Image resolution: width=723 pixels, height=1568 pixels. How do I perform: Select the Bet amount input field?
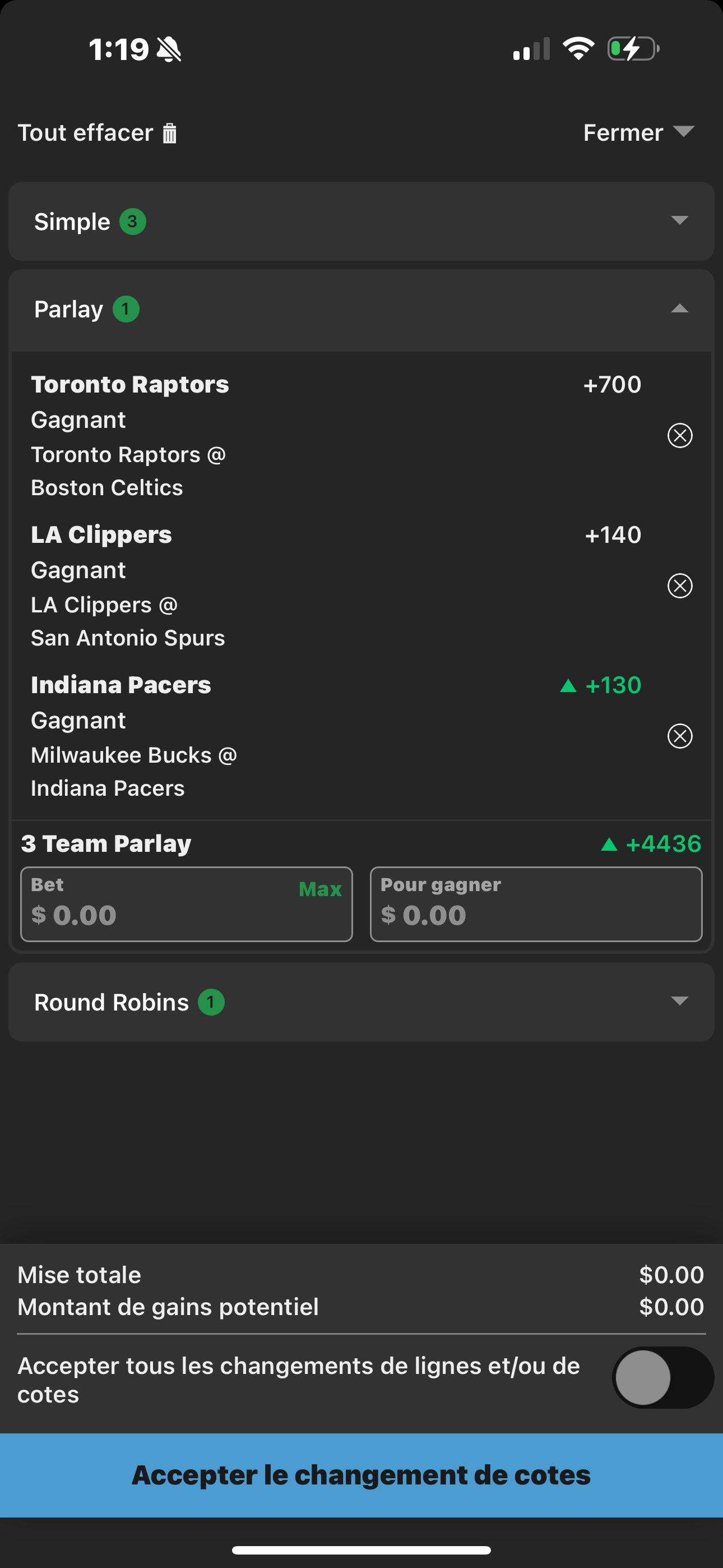pyautogui.click(x=186, y=904)
